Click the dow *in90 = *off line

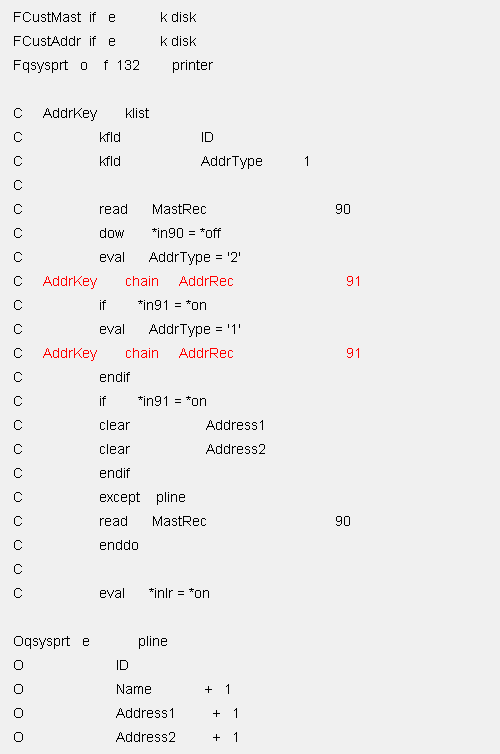point(117,233)
